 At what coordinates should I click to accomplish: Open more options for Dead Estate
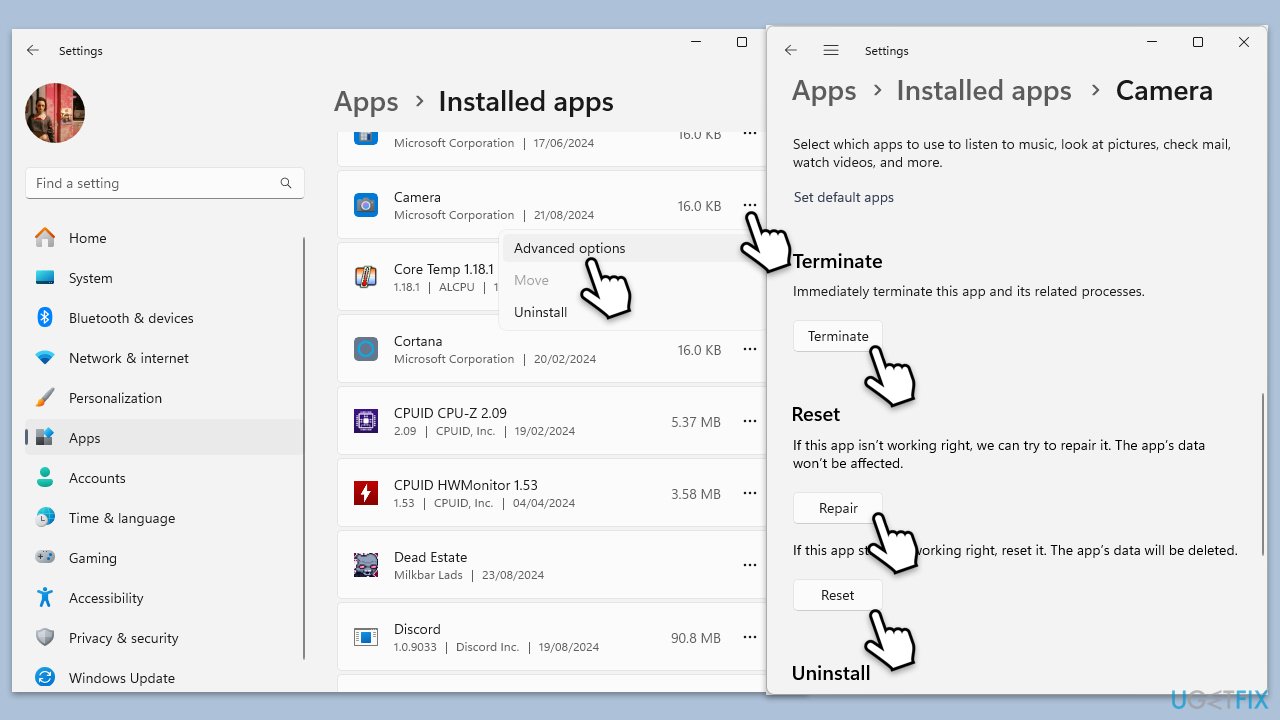[749, 566]
